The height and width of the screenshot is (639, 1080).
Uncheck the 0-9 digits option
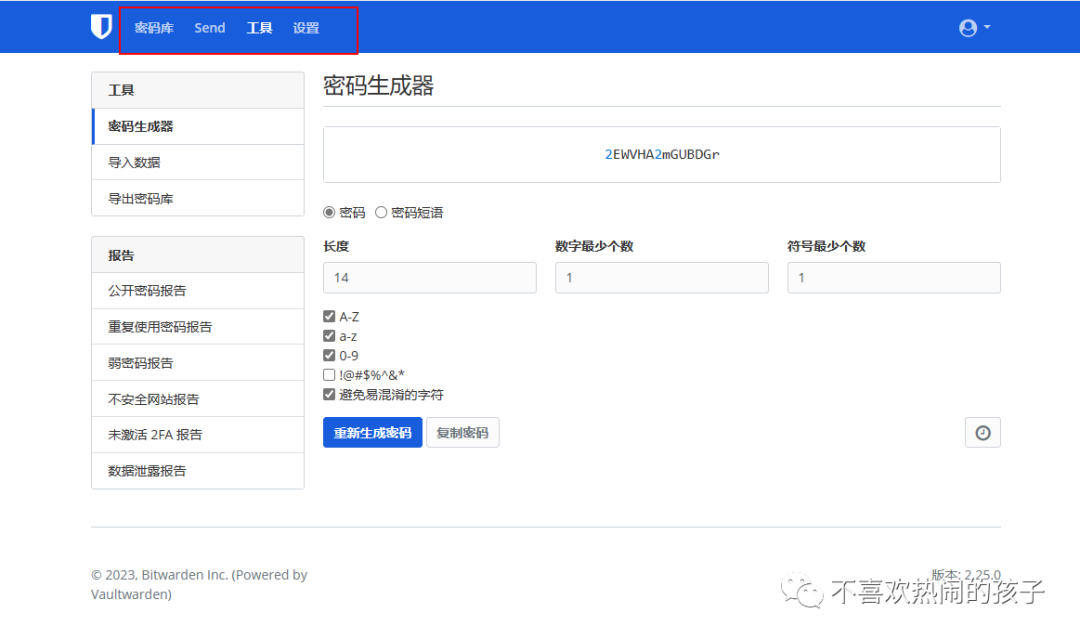329,355
